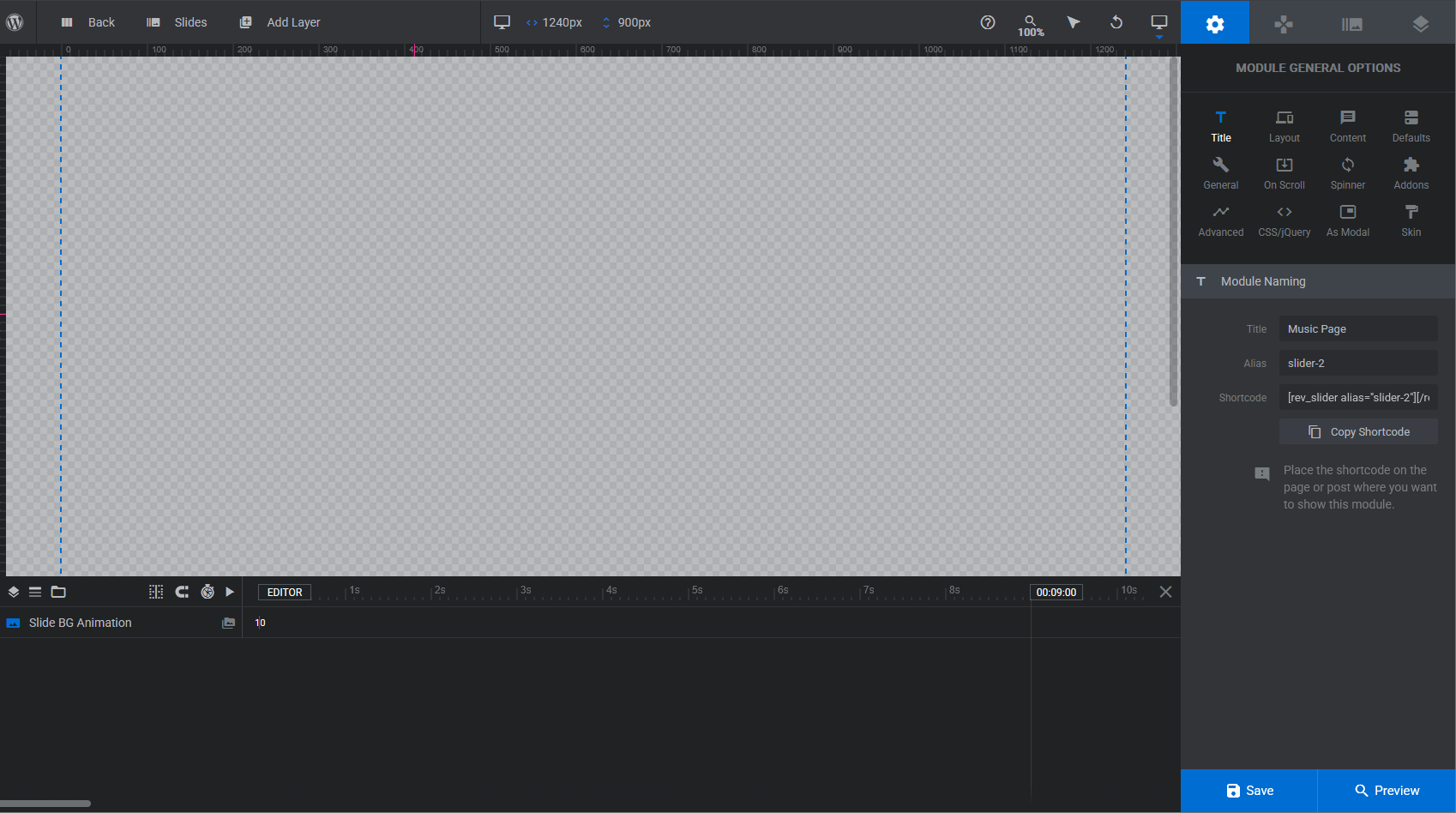Select the arrow pointer selection tool
The height and width of the screenshot is (813, 1456).
1073,22
